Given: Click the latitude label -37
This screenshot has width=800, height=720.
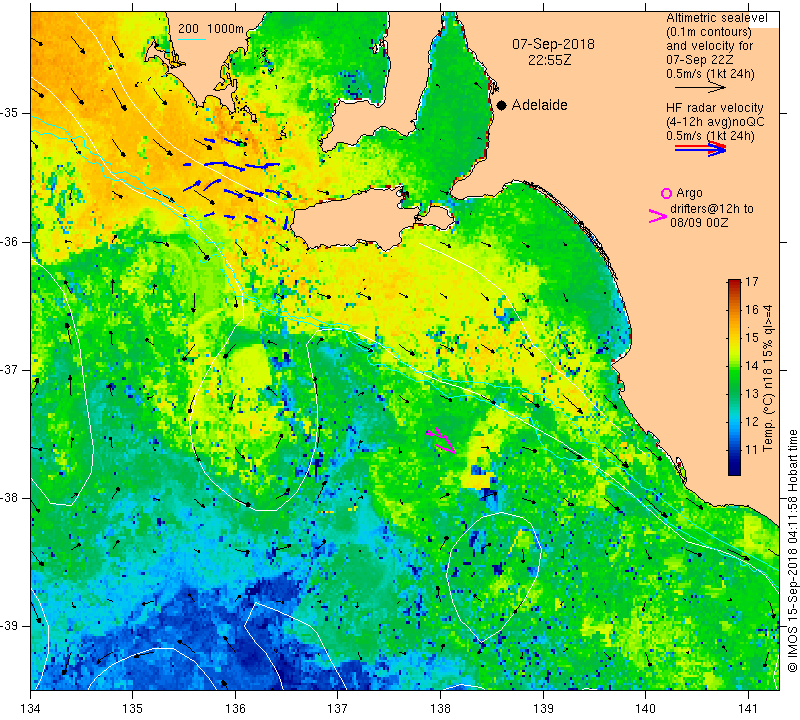Looking at the screenshot, I should pyautogui.click(x=10, y=369).
